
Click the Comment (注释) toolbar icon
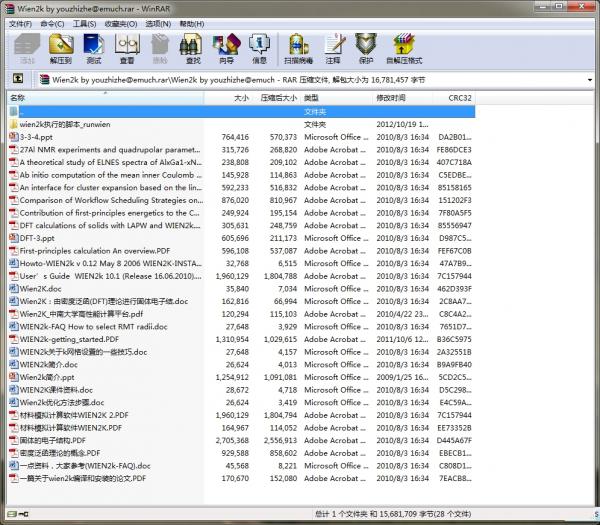(x=333, y=48)
